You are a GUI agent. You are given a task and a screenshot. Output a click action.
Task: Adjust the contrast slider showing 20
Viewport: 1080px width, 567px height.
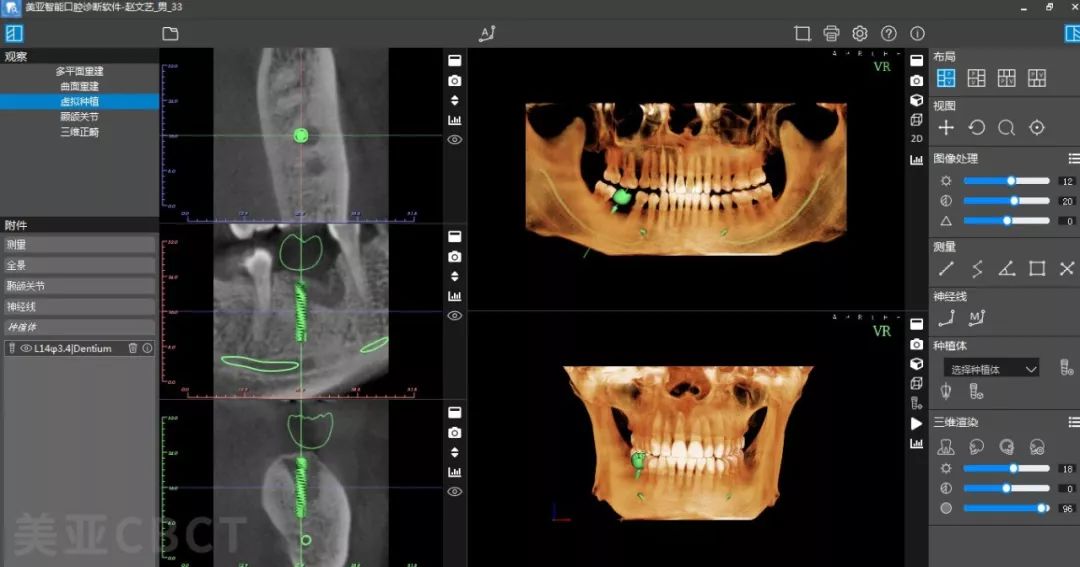[1006, 200]
